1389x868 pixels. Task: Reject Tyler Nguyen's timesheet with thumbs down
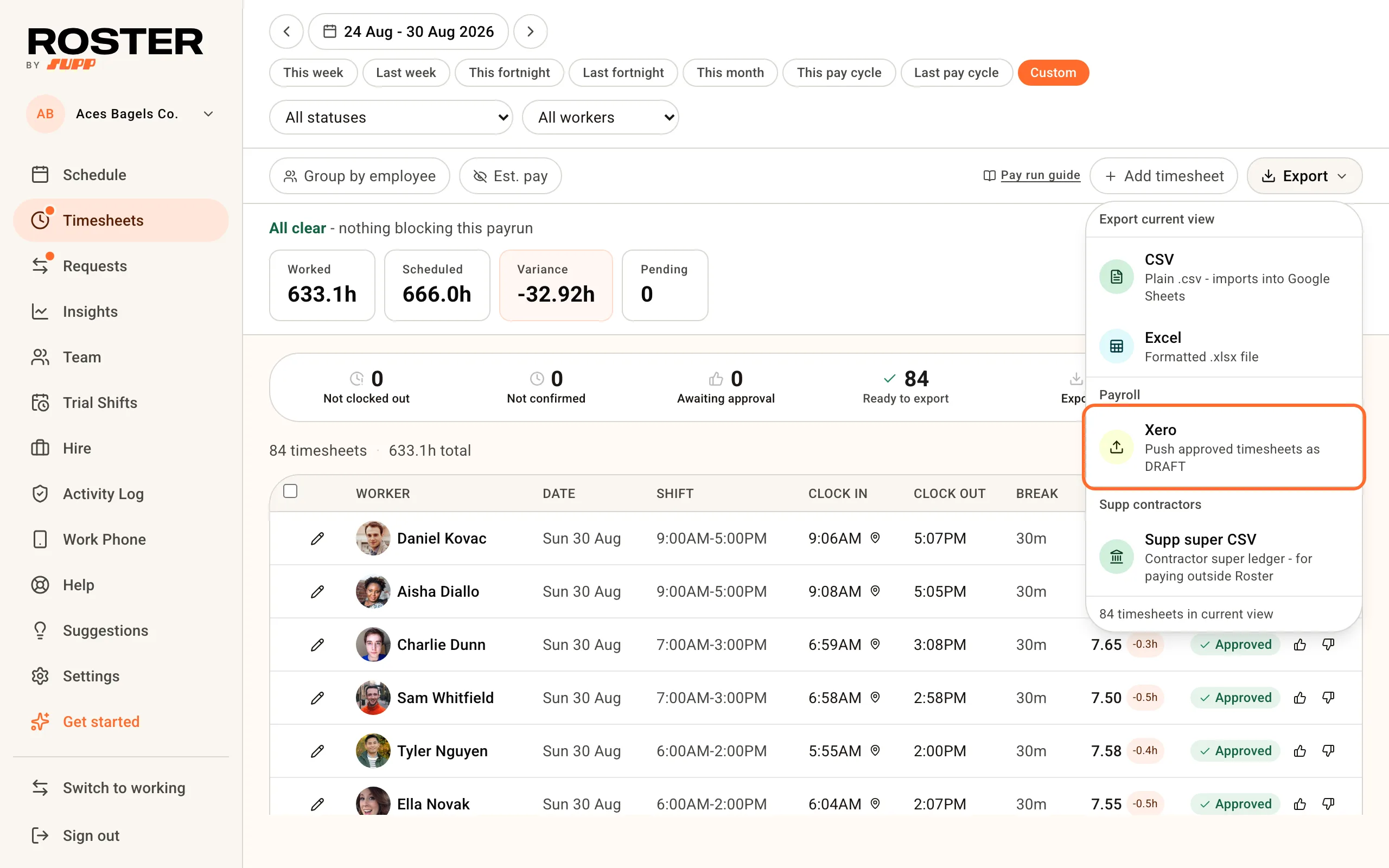pos(1328,751)
